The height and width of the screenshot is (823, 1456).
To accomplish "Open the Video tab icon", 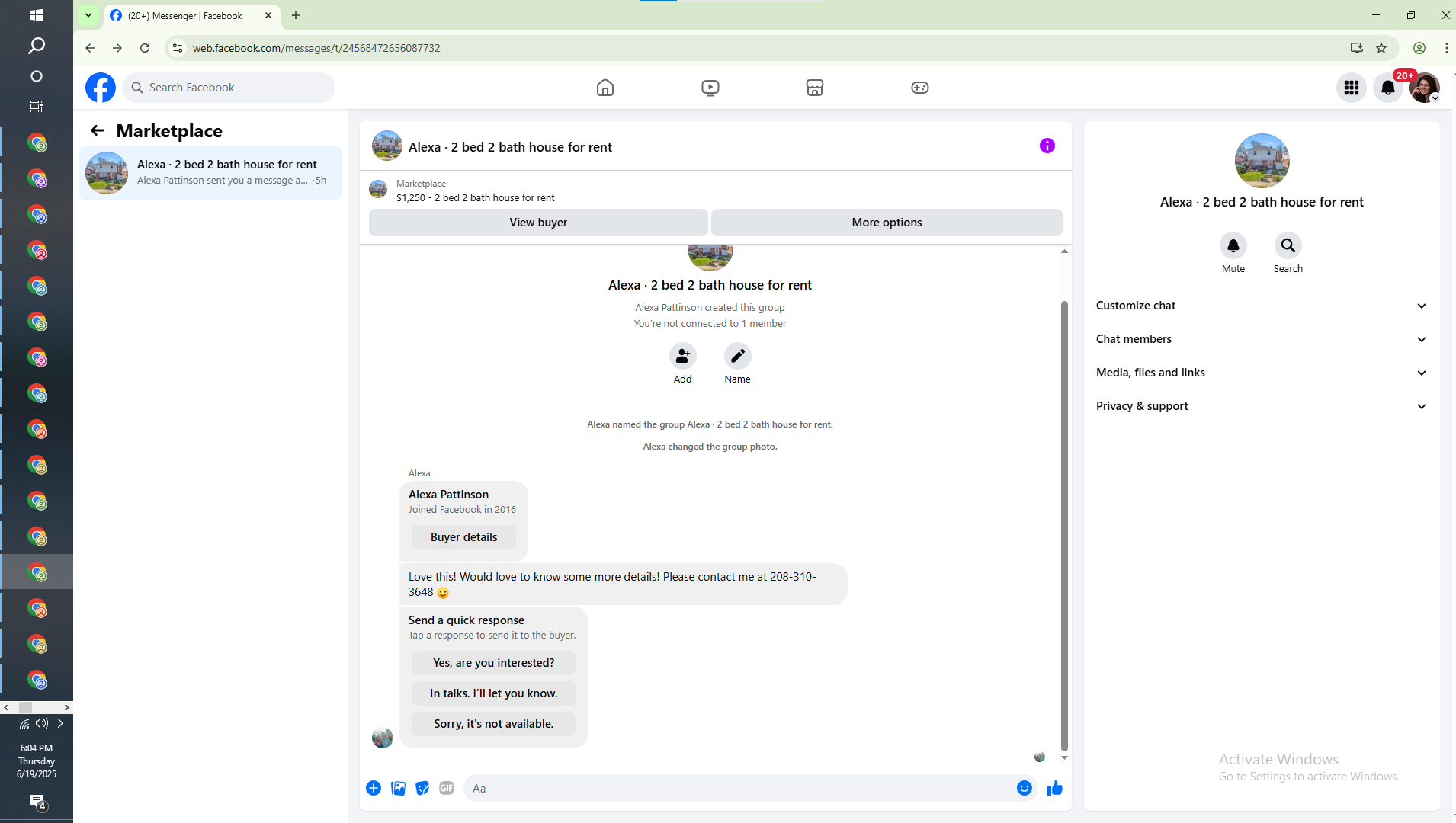I will click(x=710, y=88).
